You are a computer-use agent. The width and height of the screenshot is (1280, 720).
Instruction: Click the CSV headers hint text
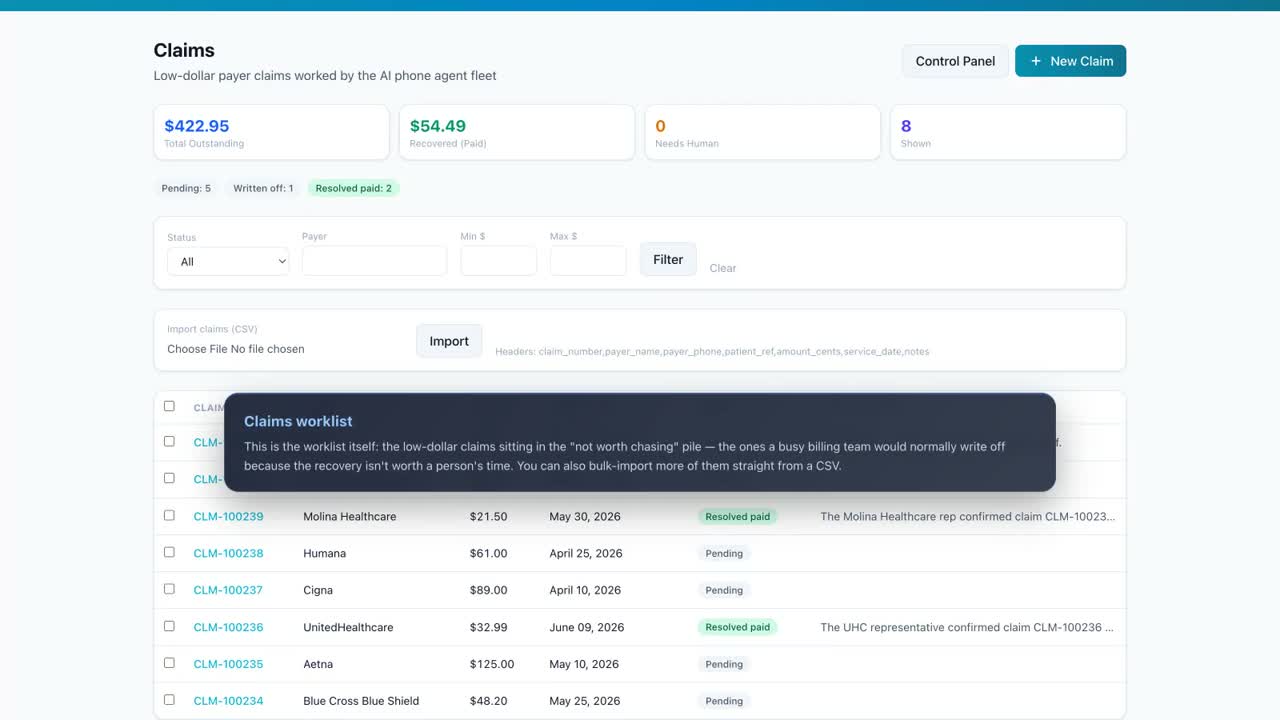coord(712,352)
